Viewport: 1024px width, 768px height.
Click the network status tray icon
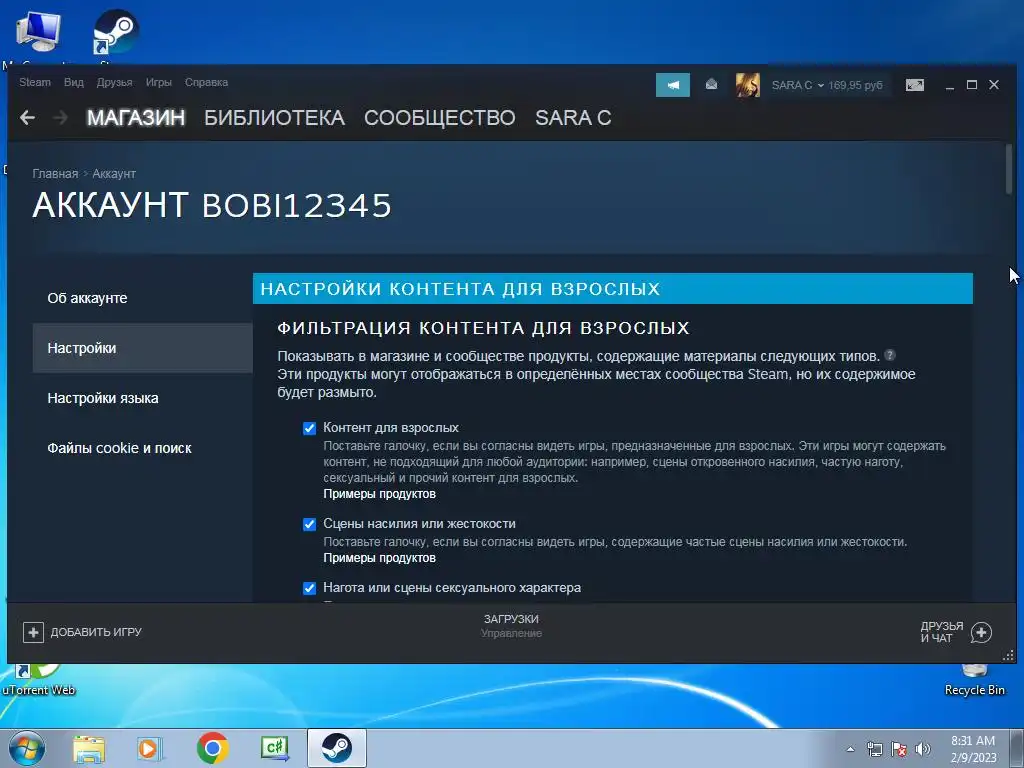[874, 749]
